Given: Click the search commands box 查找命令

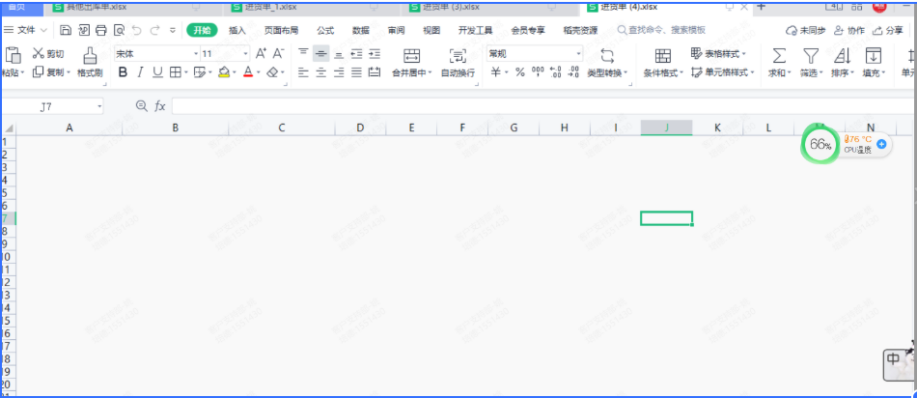Looking at the screenshot, I should tap(662, 30).
